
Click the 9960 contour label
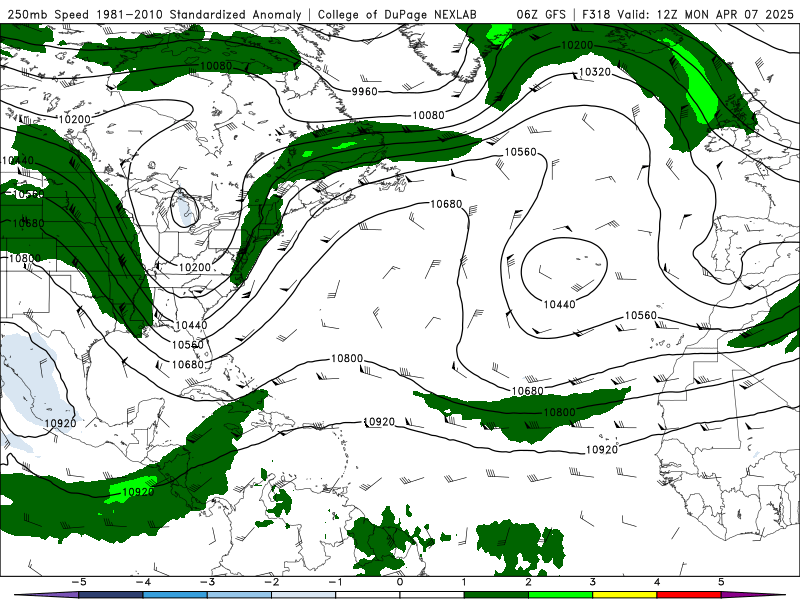[365, 91]
